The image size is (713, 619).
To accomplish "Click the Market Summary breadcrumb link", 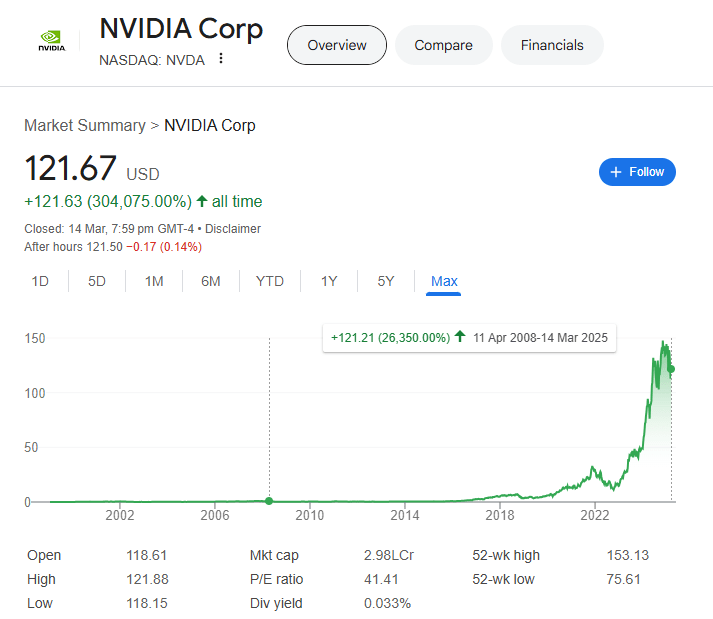I will tap(85, 126).
